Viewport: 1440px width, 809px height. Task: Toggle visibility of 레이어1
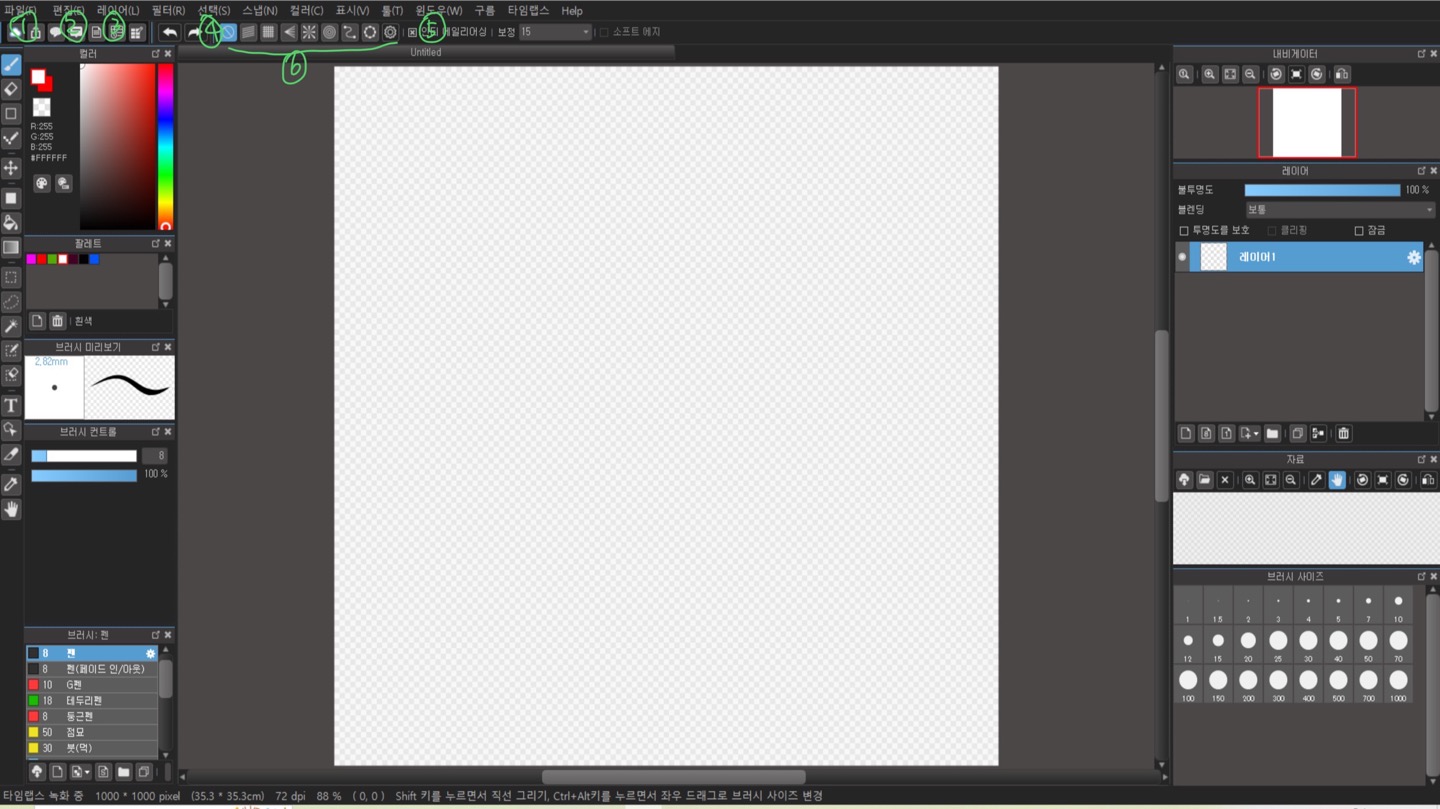click(x=1182, y=257)
